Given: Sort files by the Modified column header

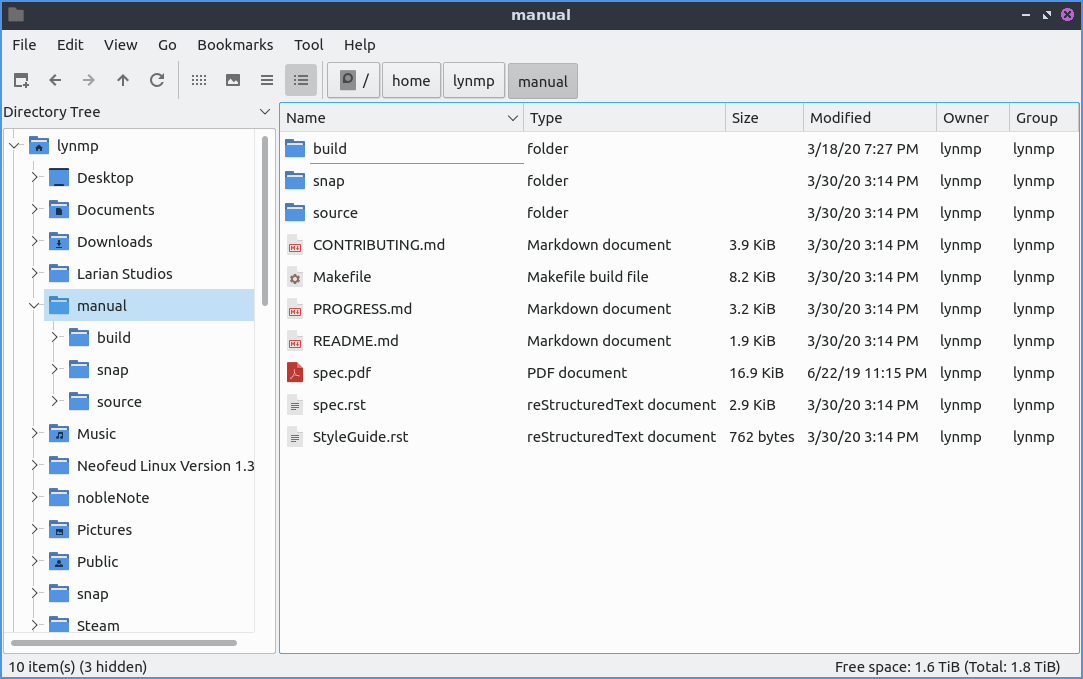Looking at the screenshot, I should pyautogui.click(x=868, y=118).
